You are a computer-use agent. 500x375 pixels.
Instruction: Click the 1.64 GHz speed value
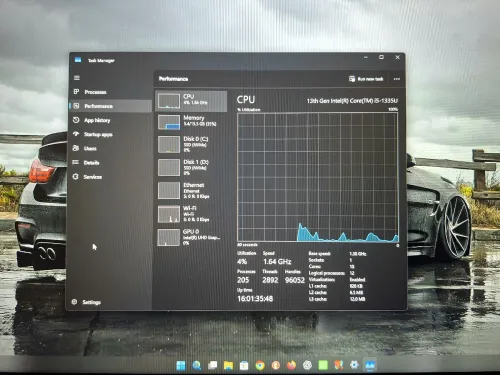pyautogui.click(x=277, y=262)
